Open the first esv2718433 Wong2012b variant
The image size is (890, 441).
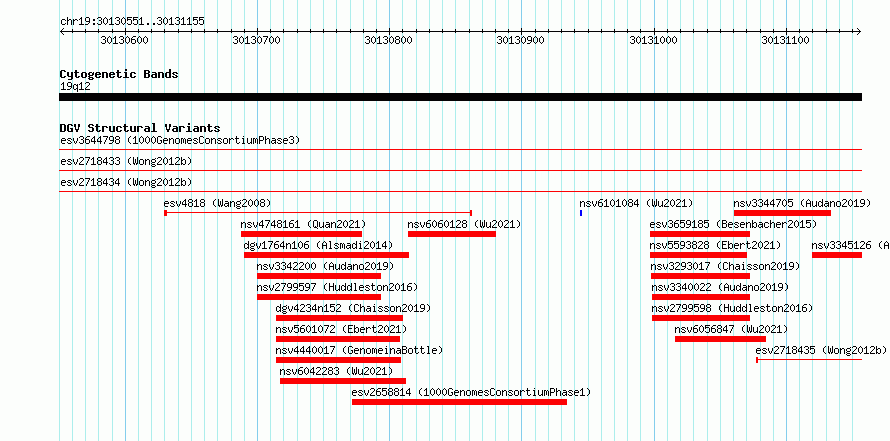point(126,162)
